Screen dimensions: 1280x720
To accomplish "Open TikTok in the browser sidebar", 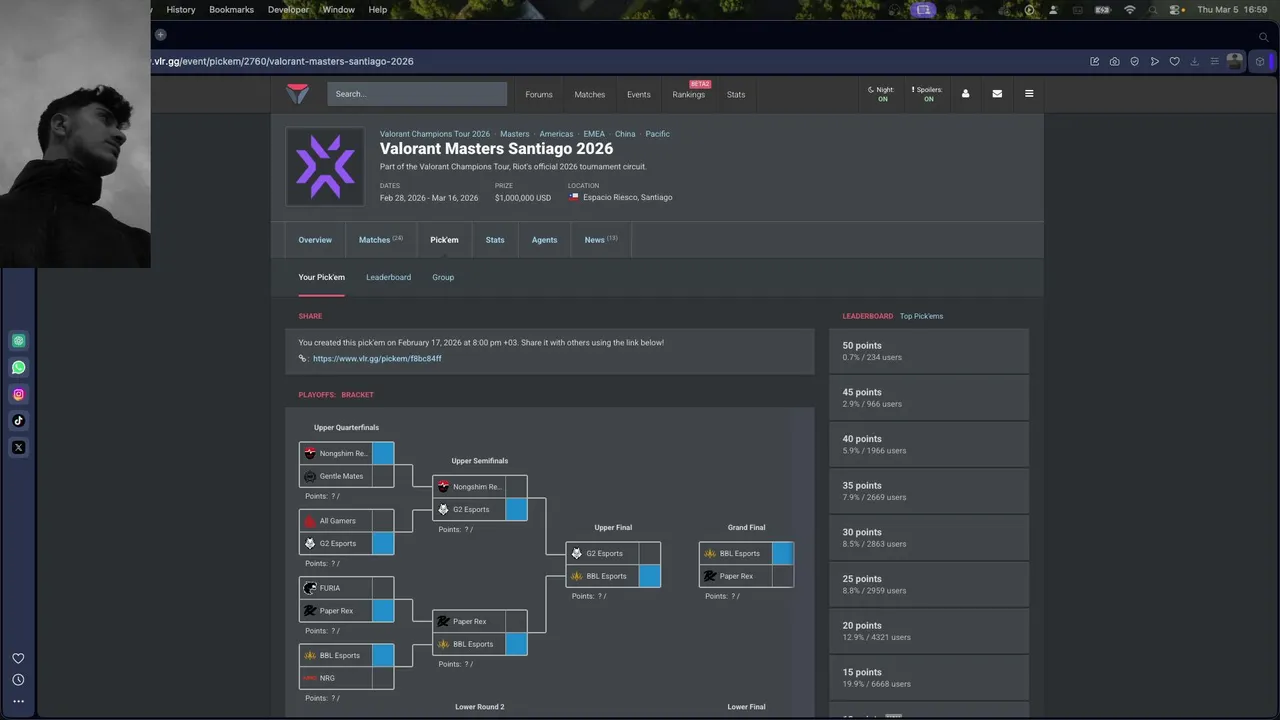I will click(18, 421).
